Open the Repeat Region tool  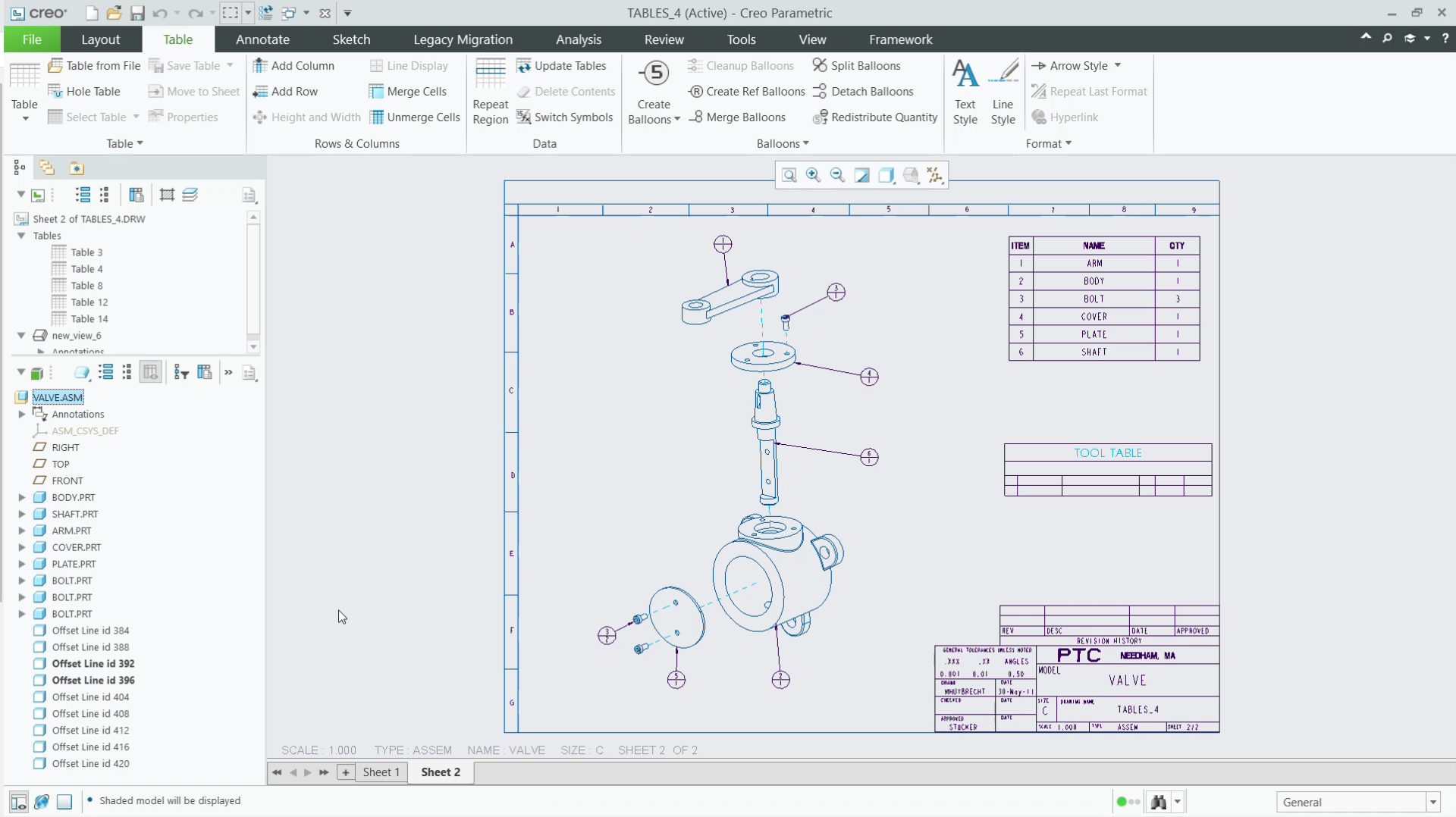(490, 92)
